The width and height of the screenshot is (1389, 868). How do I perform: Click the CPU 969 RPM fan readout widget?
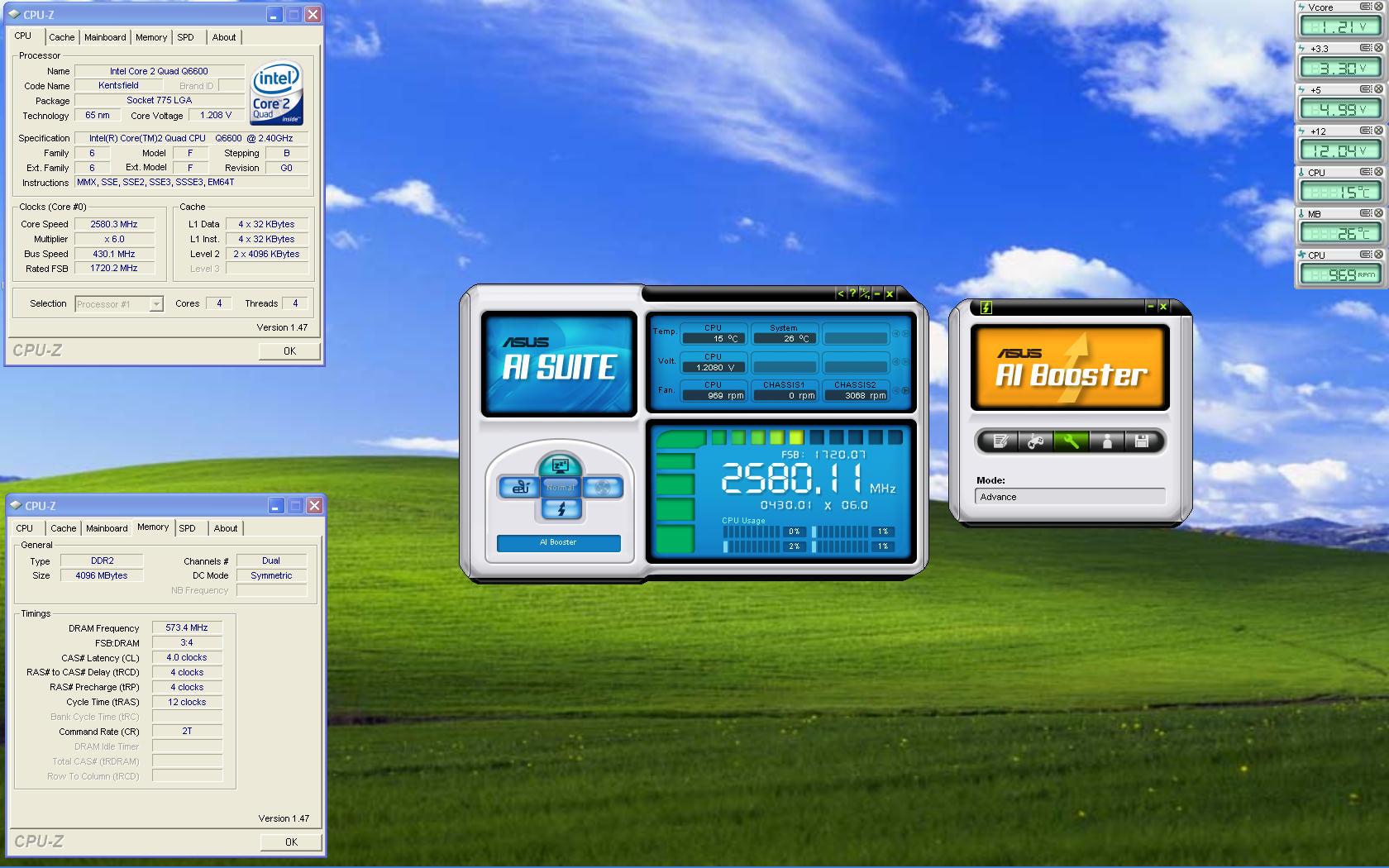tap(1340, 274)
